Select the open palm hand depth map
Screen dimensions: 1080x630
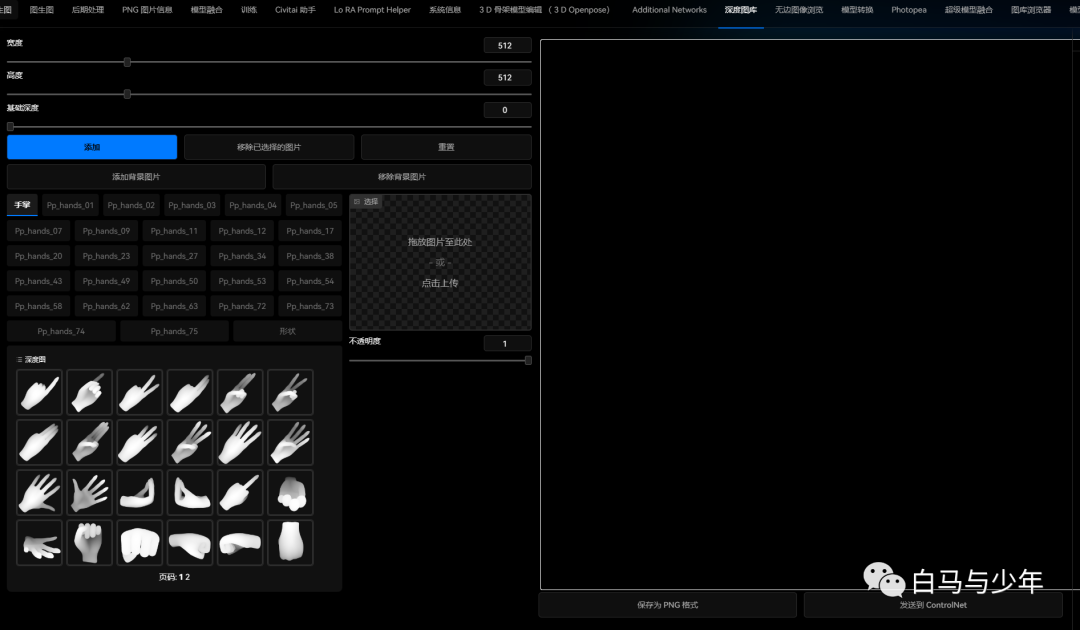click(89, 492)
